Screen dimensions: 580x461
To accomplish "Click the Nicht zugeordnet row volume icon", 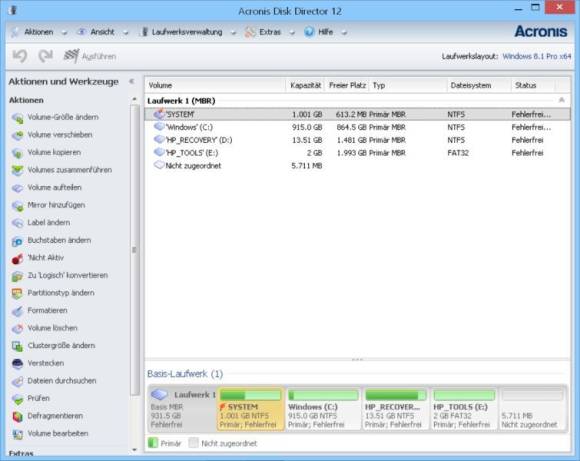I will click(159, 165).
